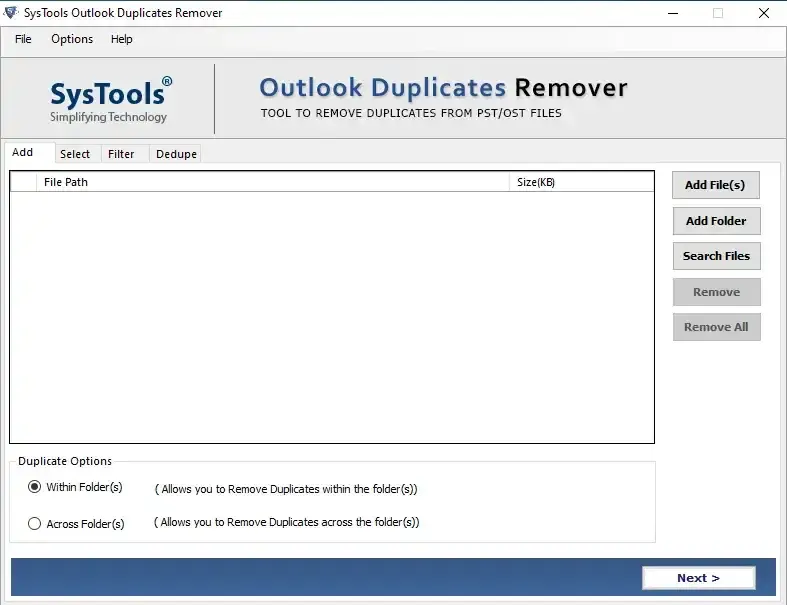Image resolution: width=787 pixels, height=605 pixels.
Task: Click the Search Files button
Action: (x=716, y=256)
